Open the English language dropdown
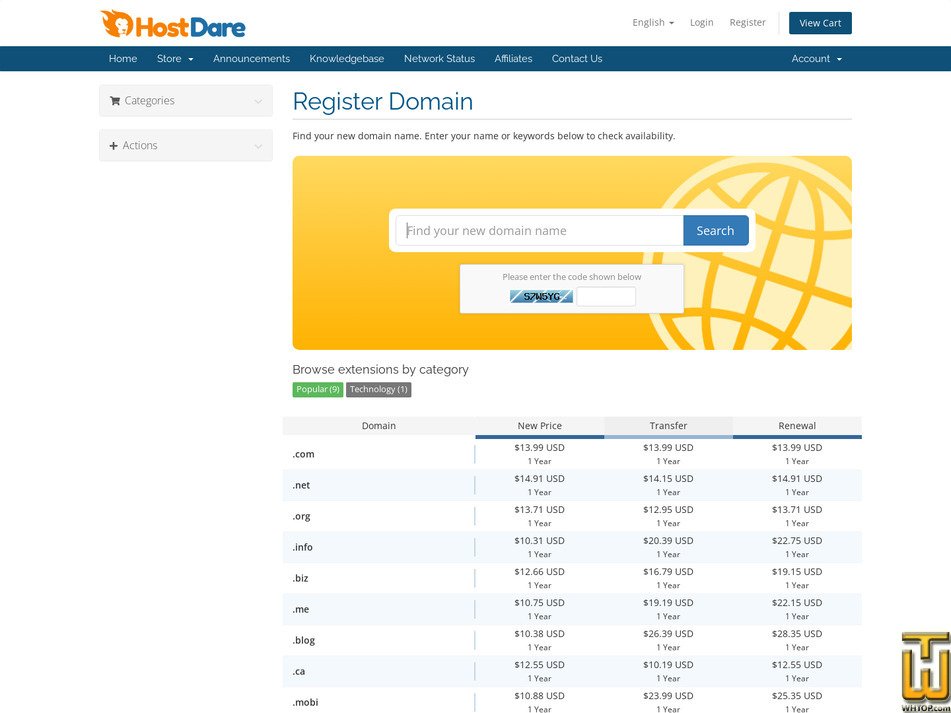The width and height of the screenshot is (951, 713). coord(653,22)
